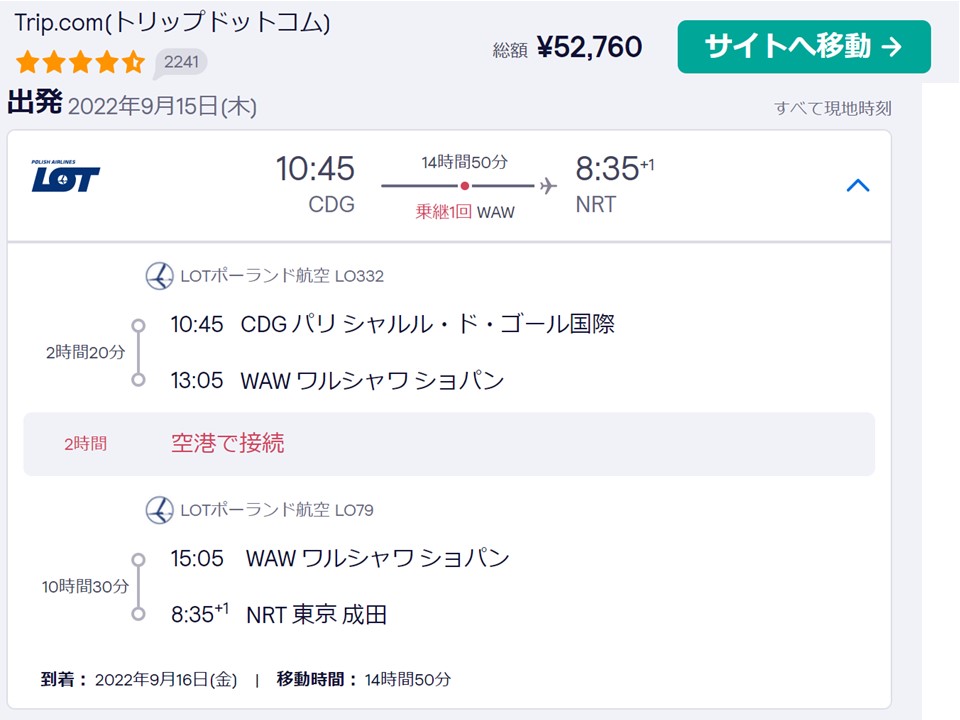Click the 出発 date heading

pos(132,105)
